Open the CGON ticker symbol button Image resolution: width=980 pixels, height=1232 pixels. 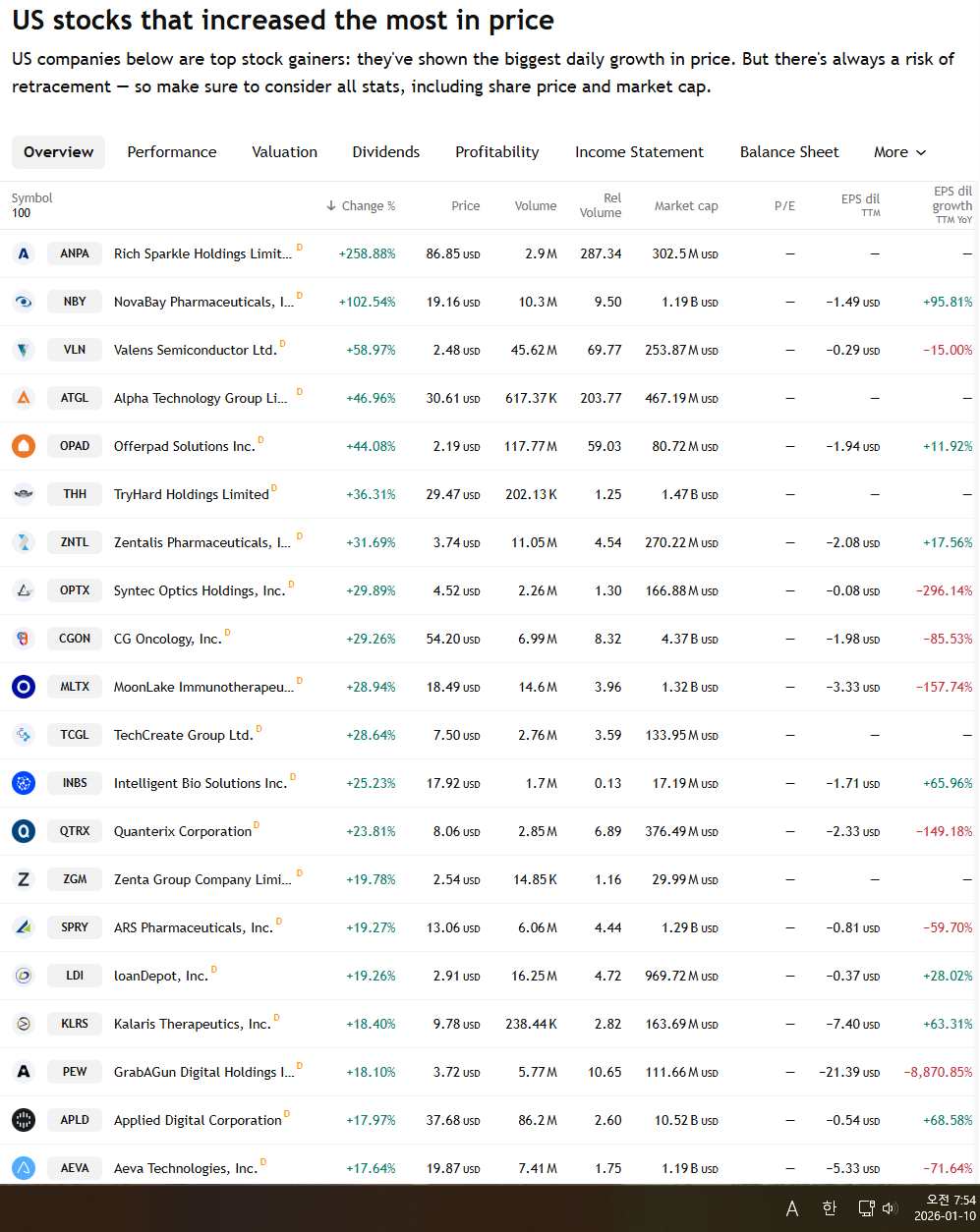coord(75,639)
